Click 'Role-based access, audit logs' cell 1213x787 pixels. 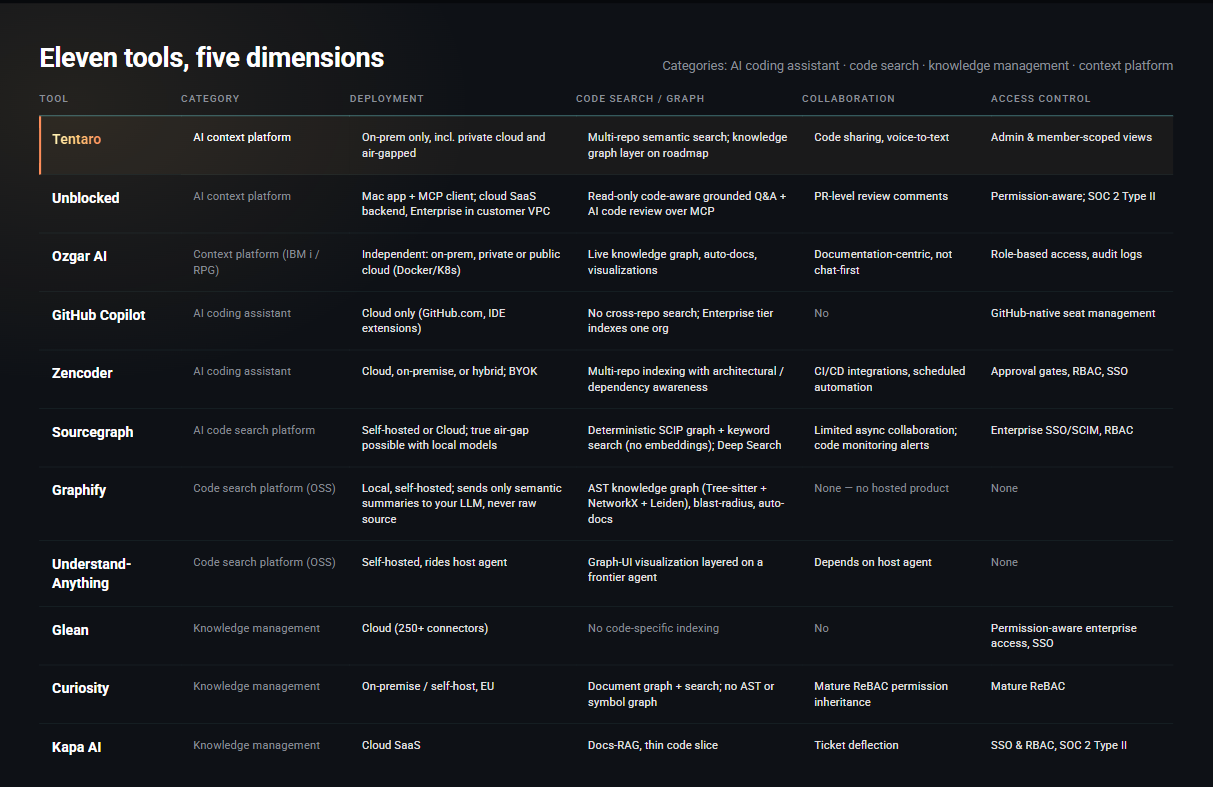(1066, 254)
